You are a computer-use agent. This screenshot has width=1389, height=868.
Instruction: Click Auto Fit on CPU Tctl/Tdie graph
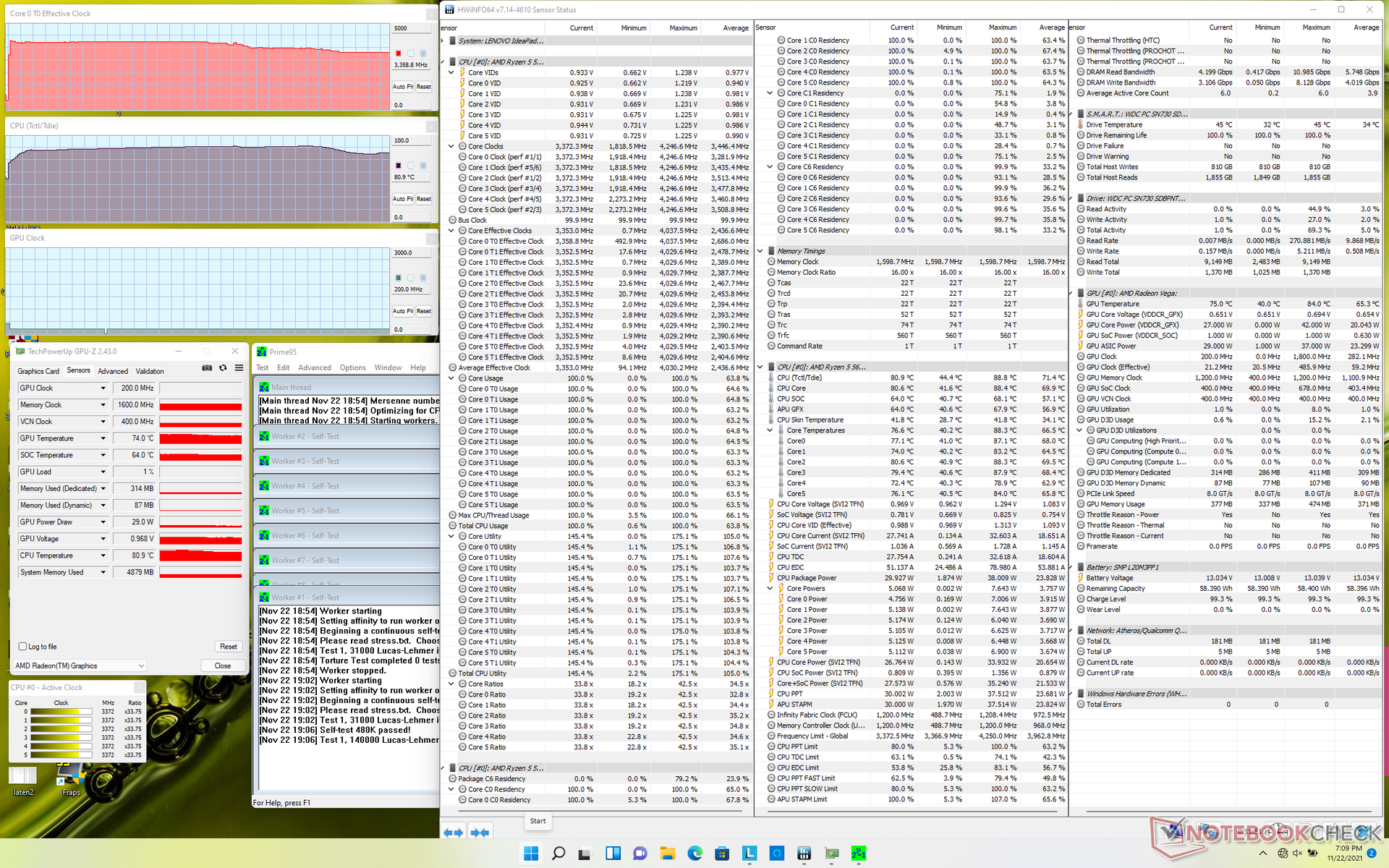[x=403, y=199]
